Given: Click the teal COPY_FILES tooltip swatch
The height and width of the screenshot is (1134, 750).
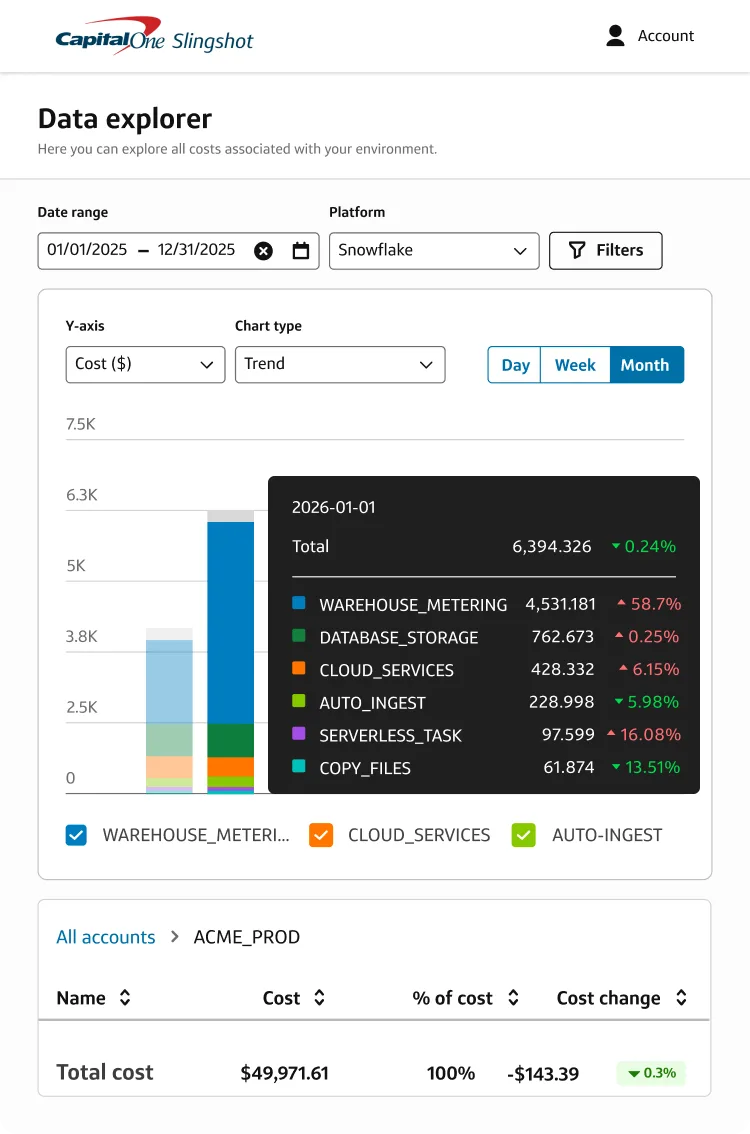Looking at the screenshot, I should point(299,766).
